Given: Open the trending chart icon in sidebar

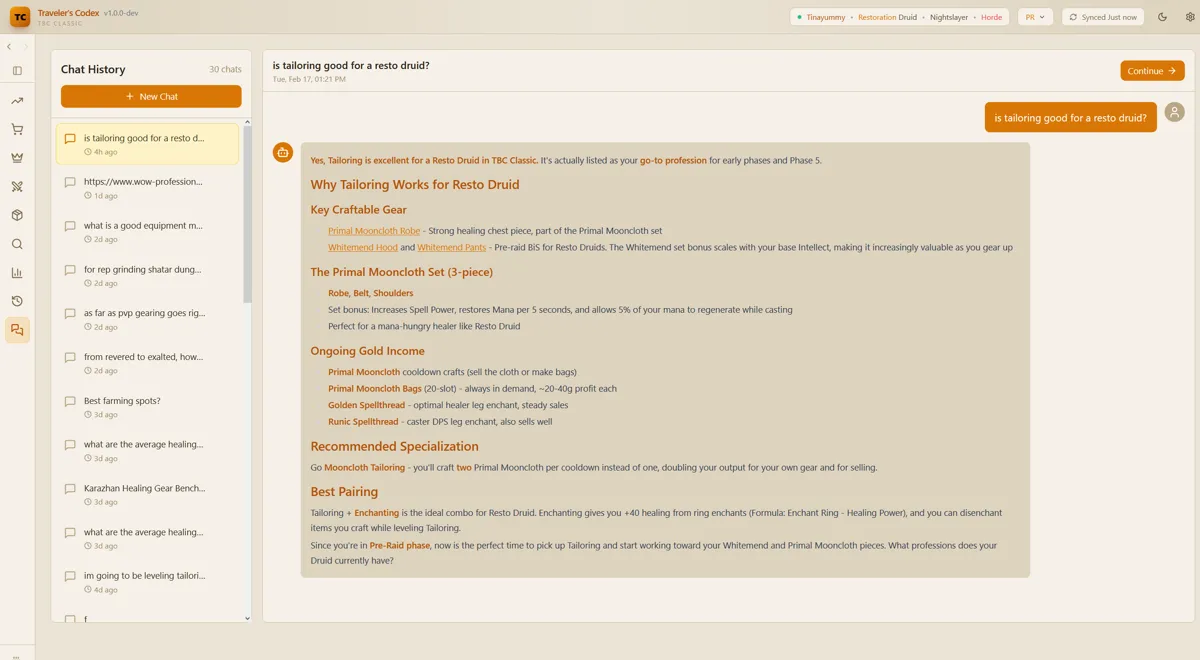Looking at the screenshot, I should click(17, 101).
